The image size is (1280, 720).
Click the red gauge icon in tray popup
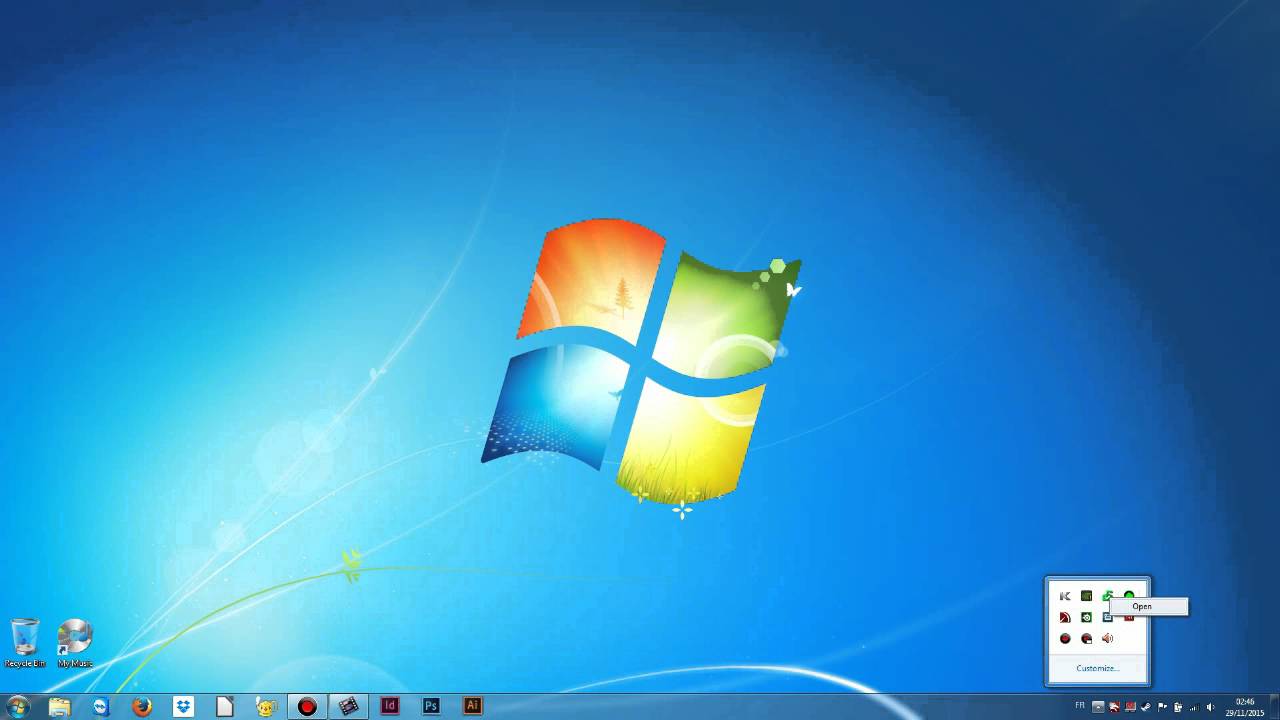1065,617
